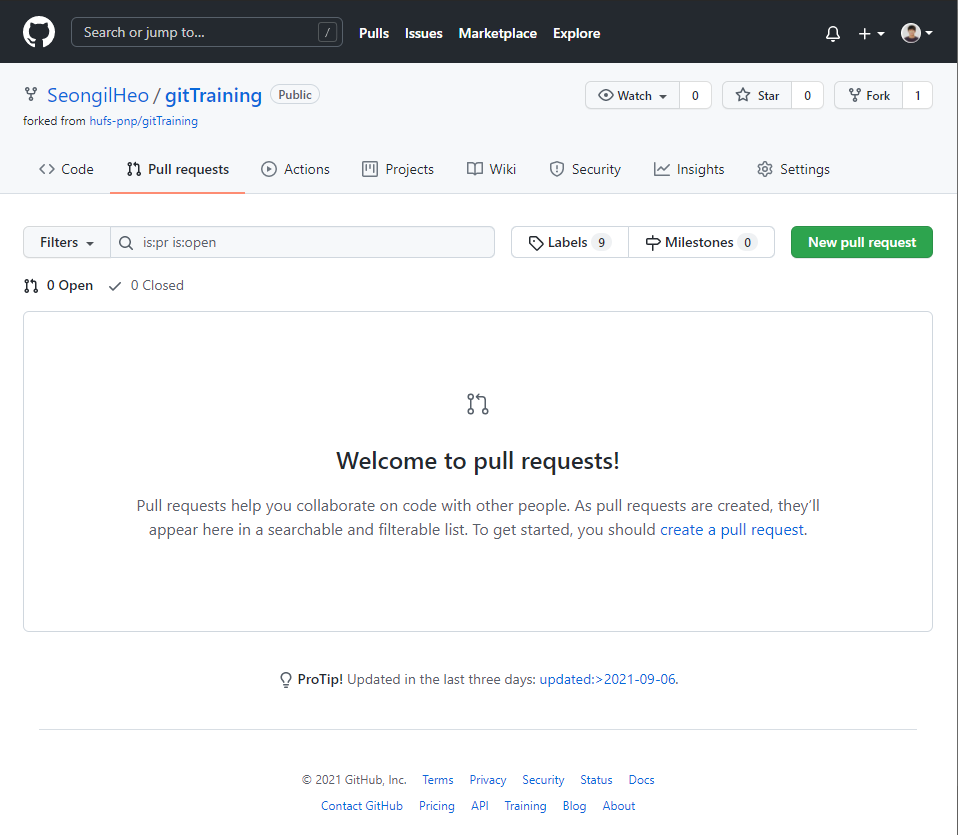Open the SeongilHeo owner profile link
Image resolution: width=958 pixels, height=835 pixels.
(x=98, y=95)
